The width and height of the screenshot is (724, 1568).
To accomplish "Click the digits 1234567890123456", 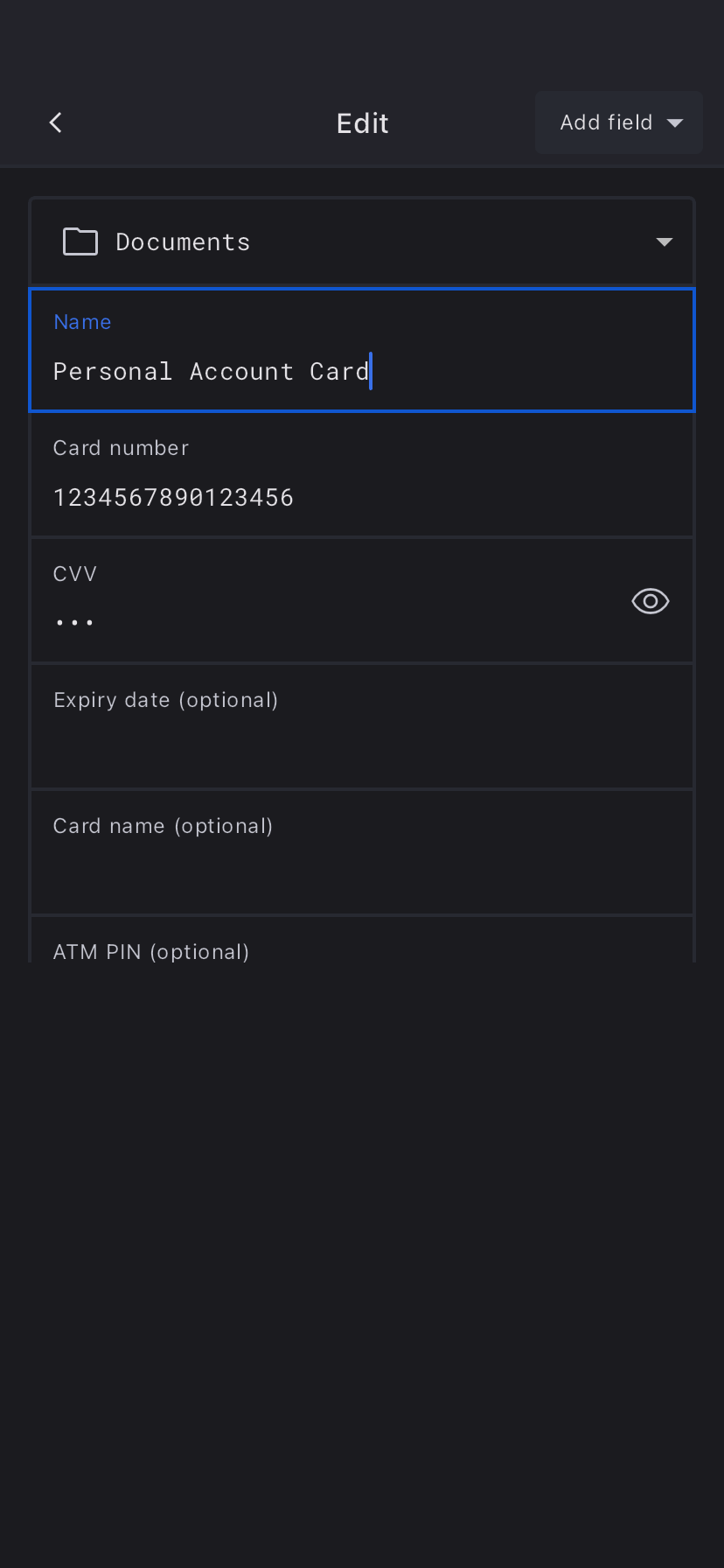I will coord(173,497).
